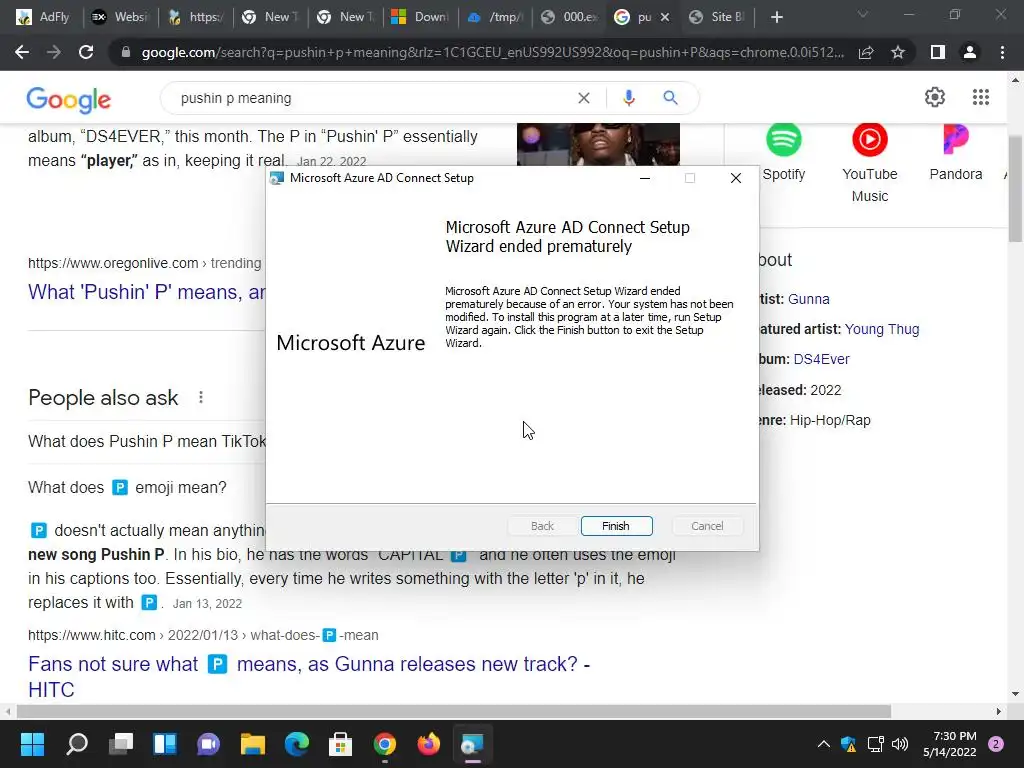Click the browser back arrow
Viewport: 1024px width, 768px height.
tap(22, 52)
